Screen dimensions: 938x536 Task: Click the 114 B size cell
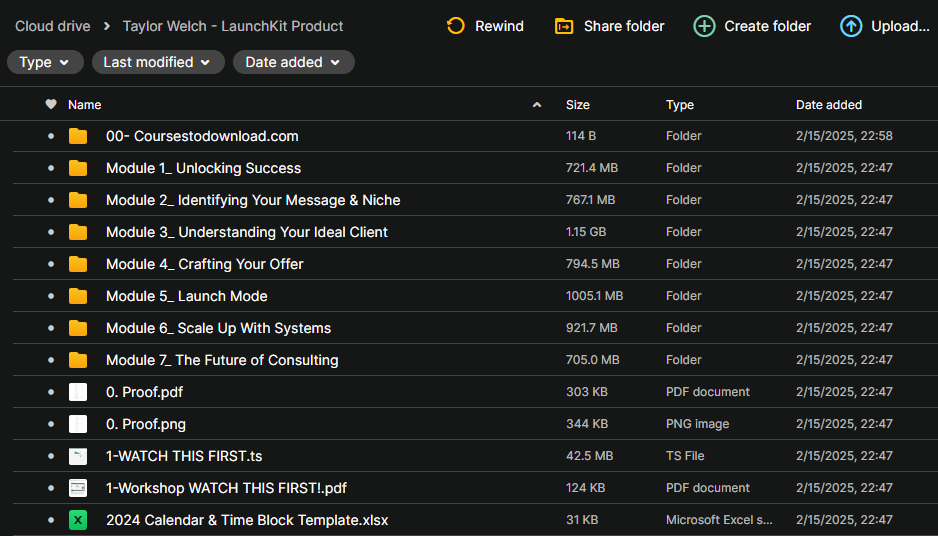pos(581,136)
